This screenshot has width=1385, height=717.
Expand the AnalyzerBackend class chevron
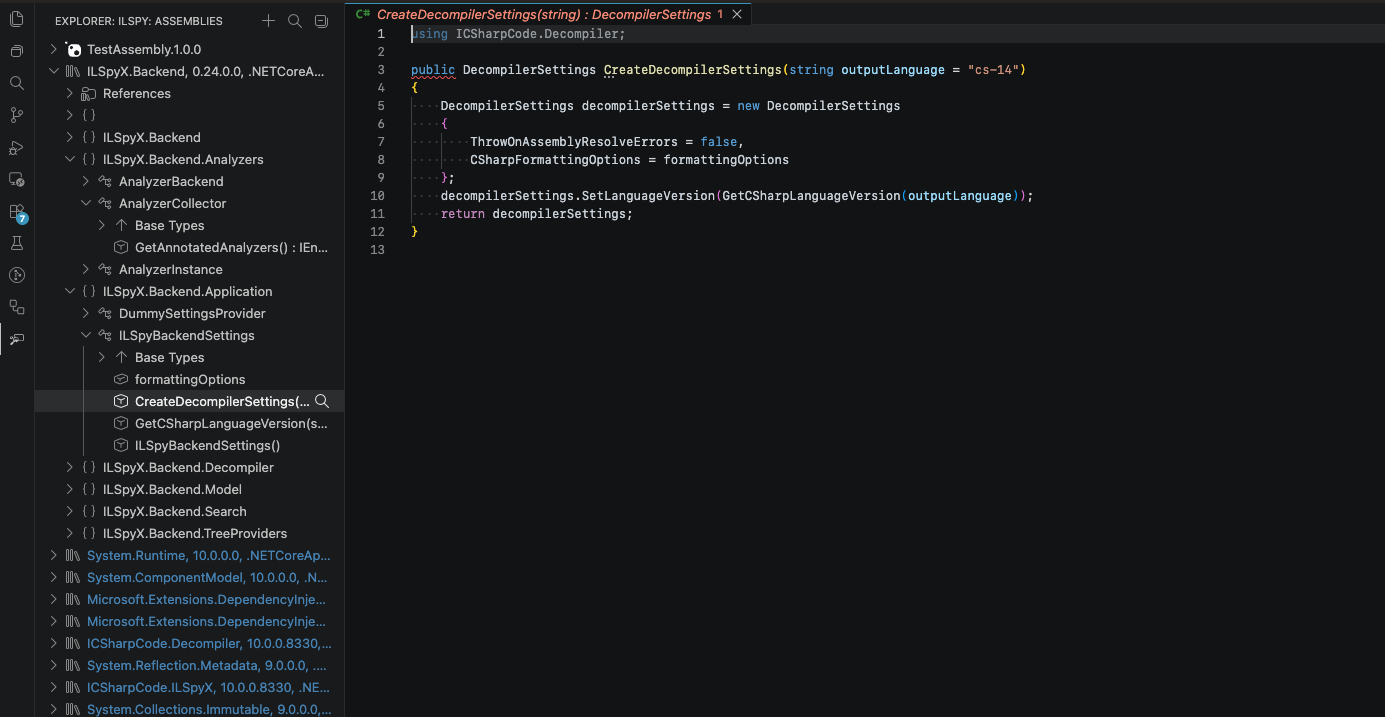click(86, 181)
